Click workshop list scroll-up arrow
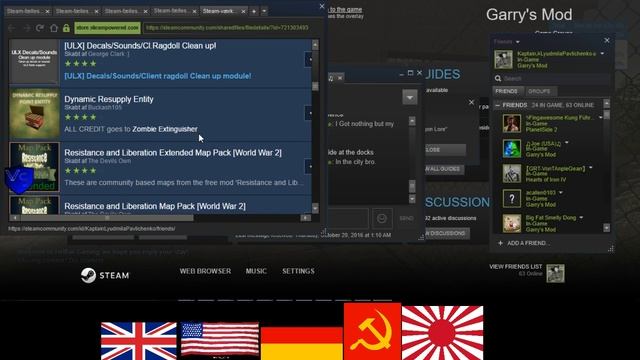Image resolution: width=640 pixels, height=360 pixels. 315,44
